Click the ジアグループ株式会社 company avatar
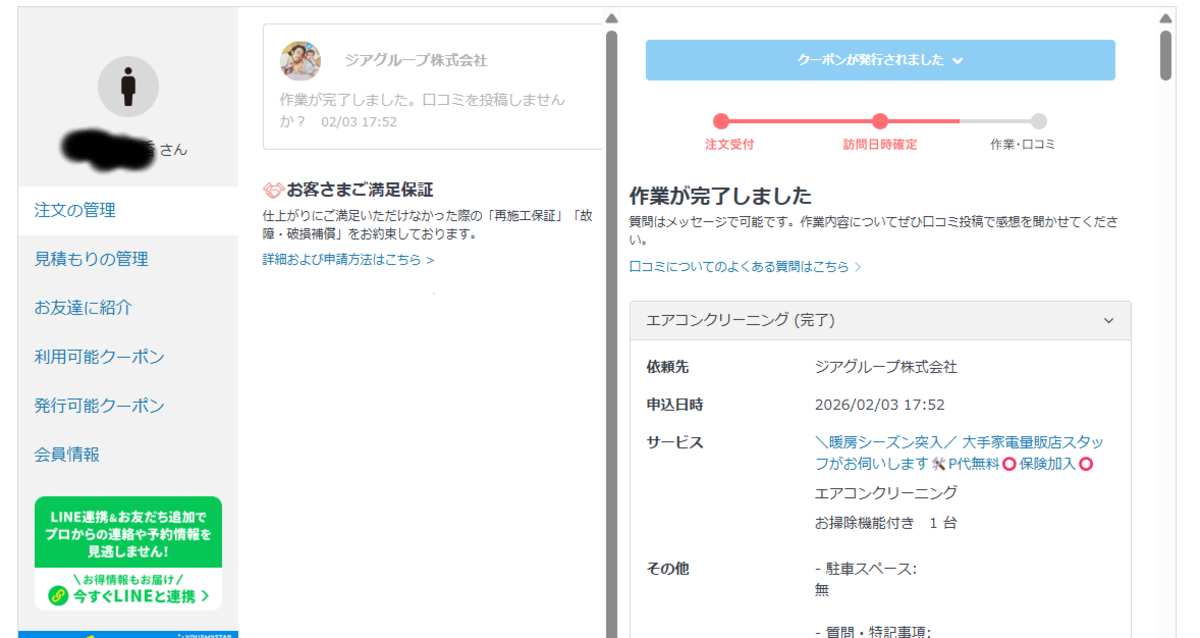This screenshot has width=1200, height=638. pos(301,61)
